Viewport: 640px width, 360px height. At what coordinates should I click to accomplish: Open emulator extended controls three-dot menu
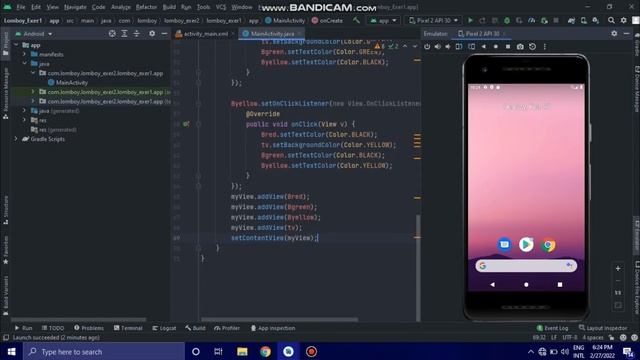point(544,47)
